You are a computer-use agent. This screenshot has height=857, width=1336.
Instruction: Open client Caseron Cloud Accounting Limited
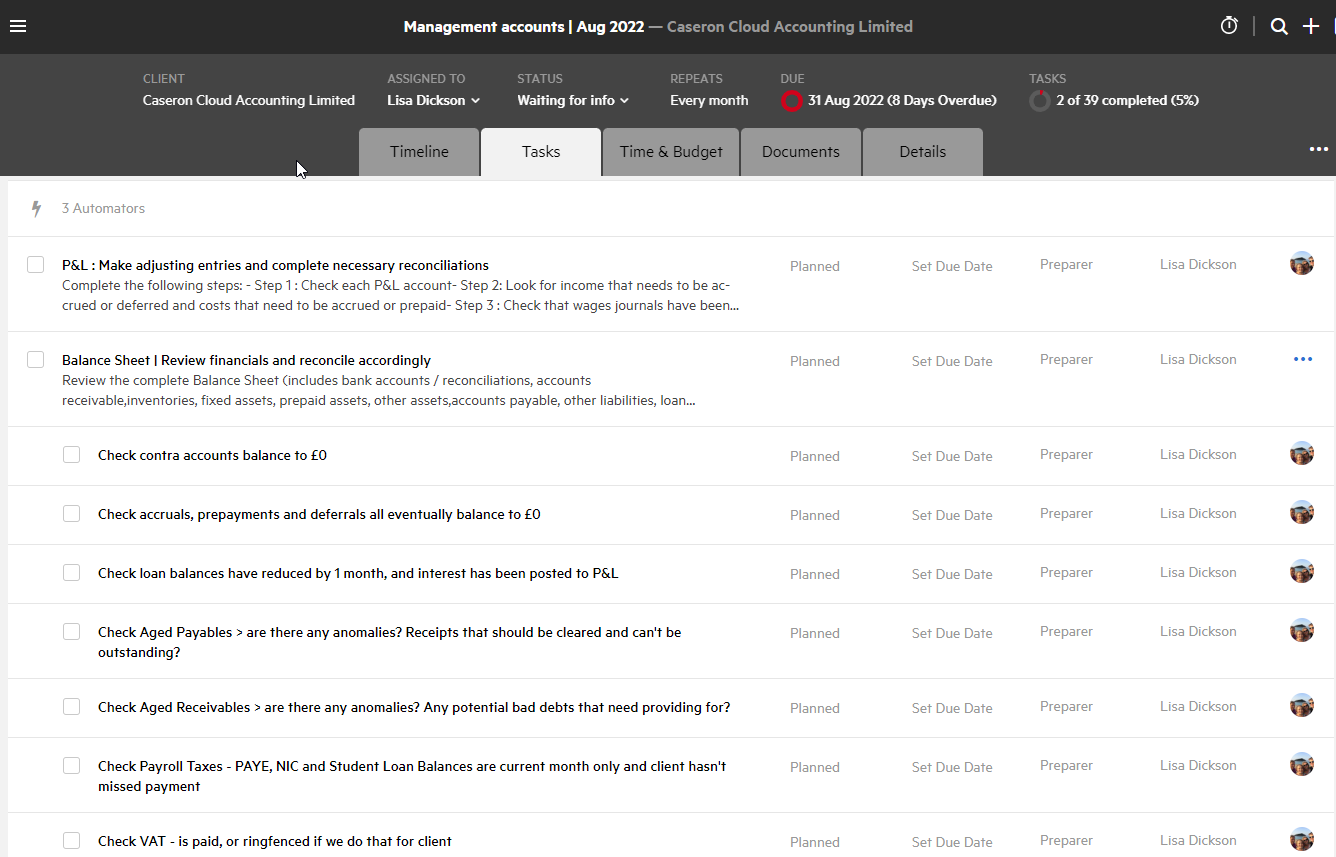click(x=249, y=100)
